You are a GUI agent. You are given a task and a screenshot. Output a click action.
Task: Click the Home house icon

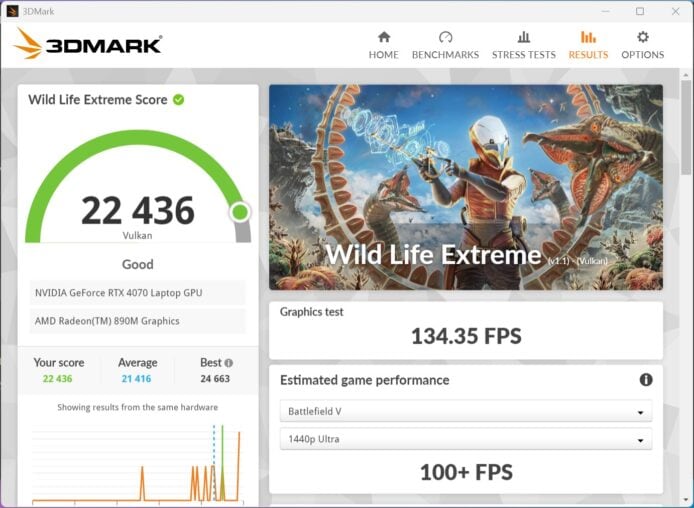pos(383,37)
